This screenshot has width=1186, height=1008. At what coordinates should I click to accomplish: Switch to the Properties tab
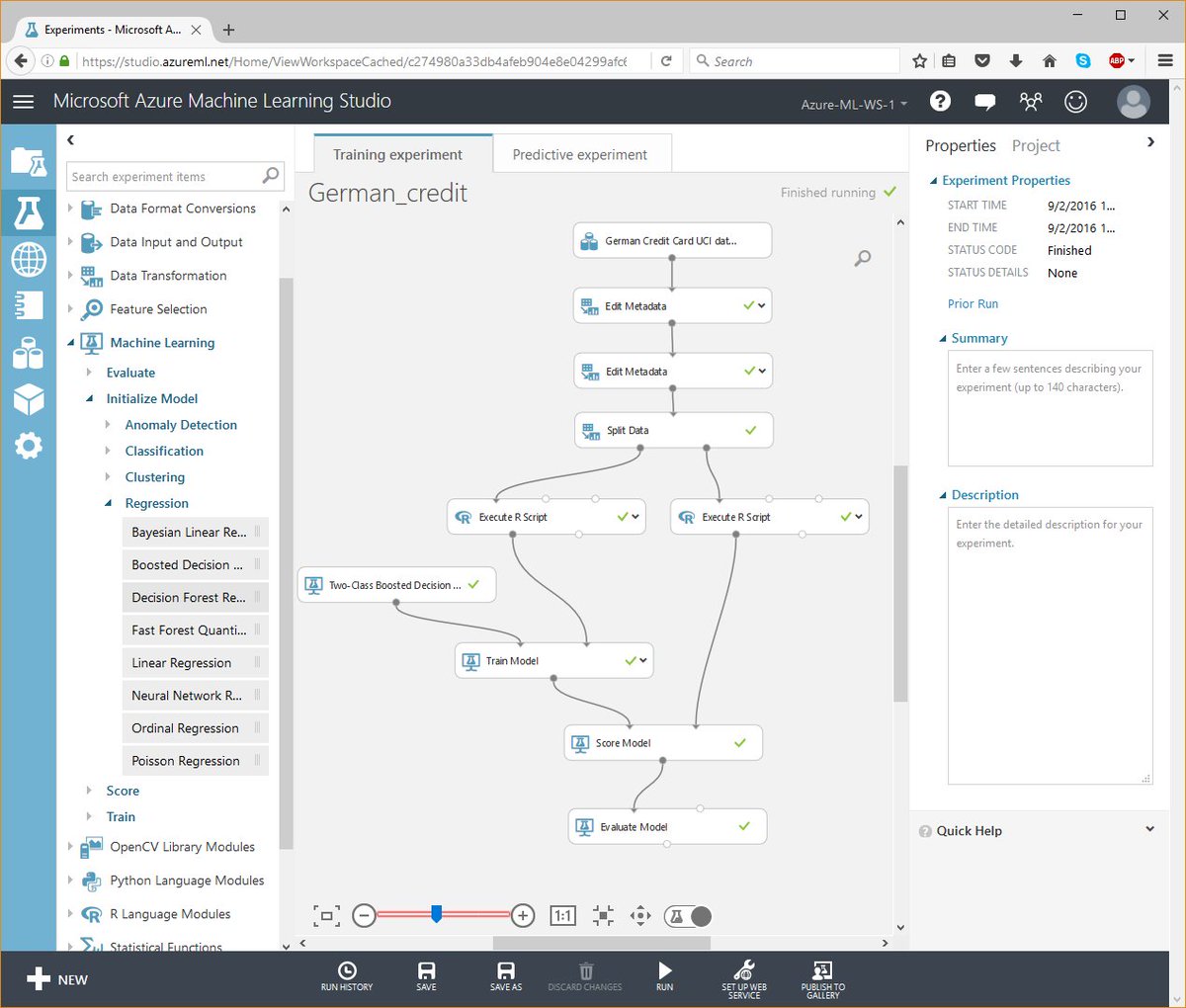[x=961, y=145]
